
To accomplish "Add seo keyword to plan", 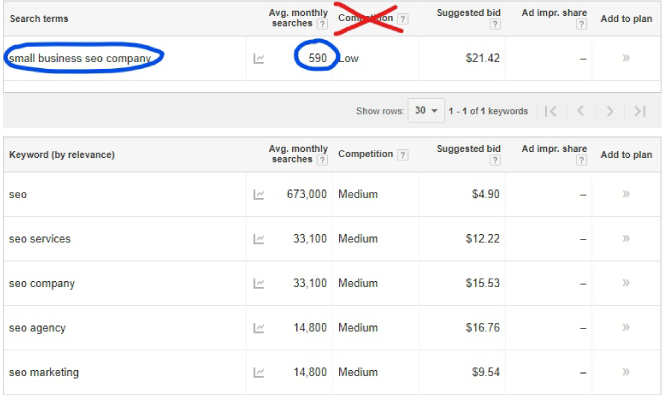I will pos(626,194).
